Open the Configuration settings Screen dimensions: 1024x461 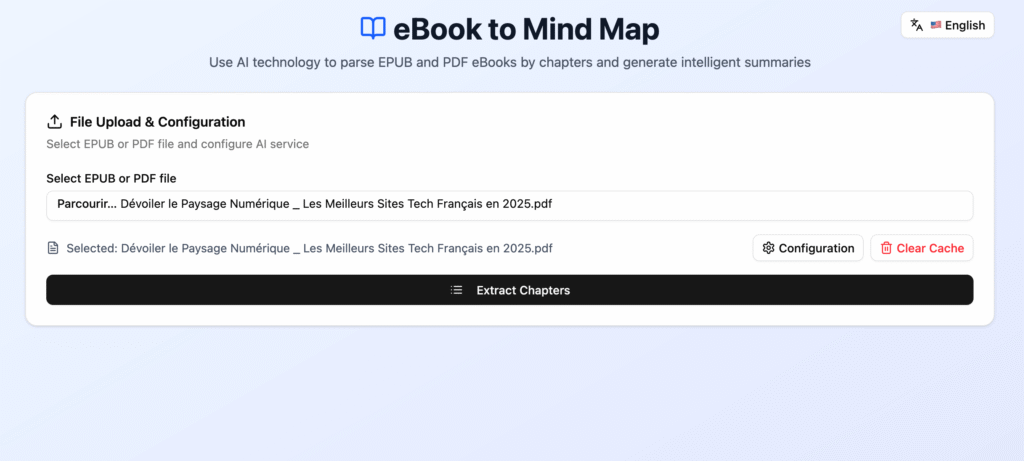tap(808, 248)
